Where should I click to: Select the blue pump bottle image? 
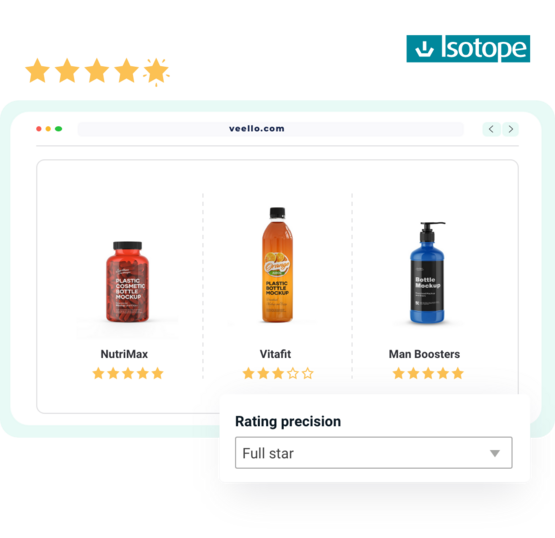(428, 273)
